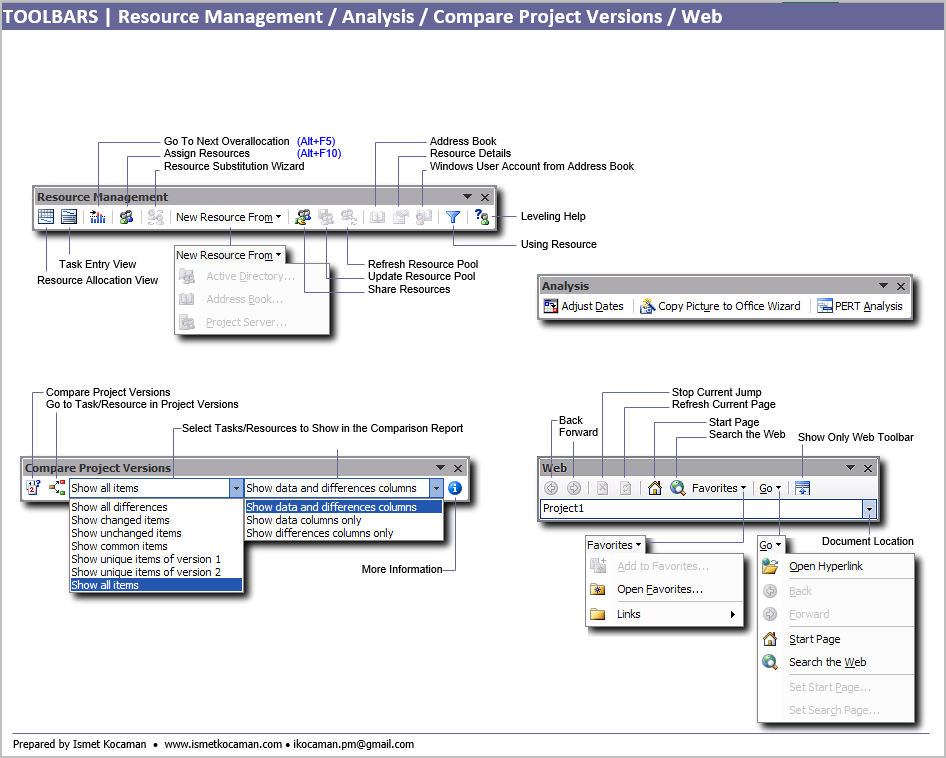Click the Assign Resources icon

click(126, 217)
